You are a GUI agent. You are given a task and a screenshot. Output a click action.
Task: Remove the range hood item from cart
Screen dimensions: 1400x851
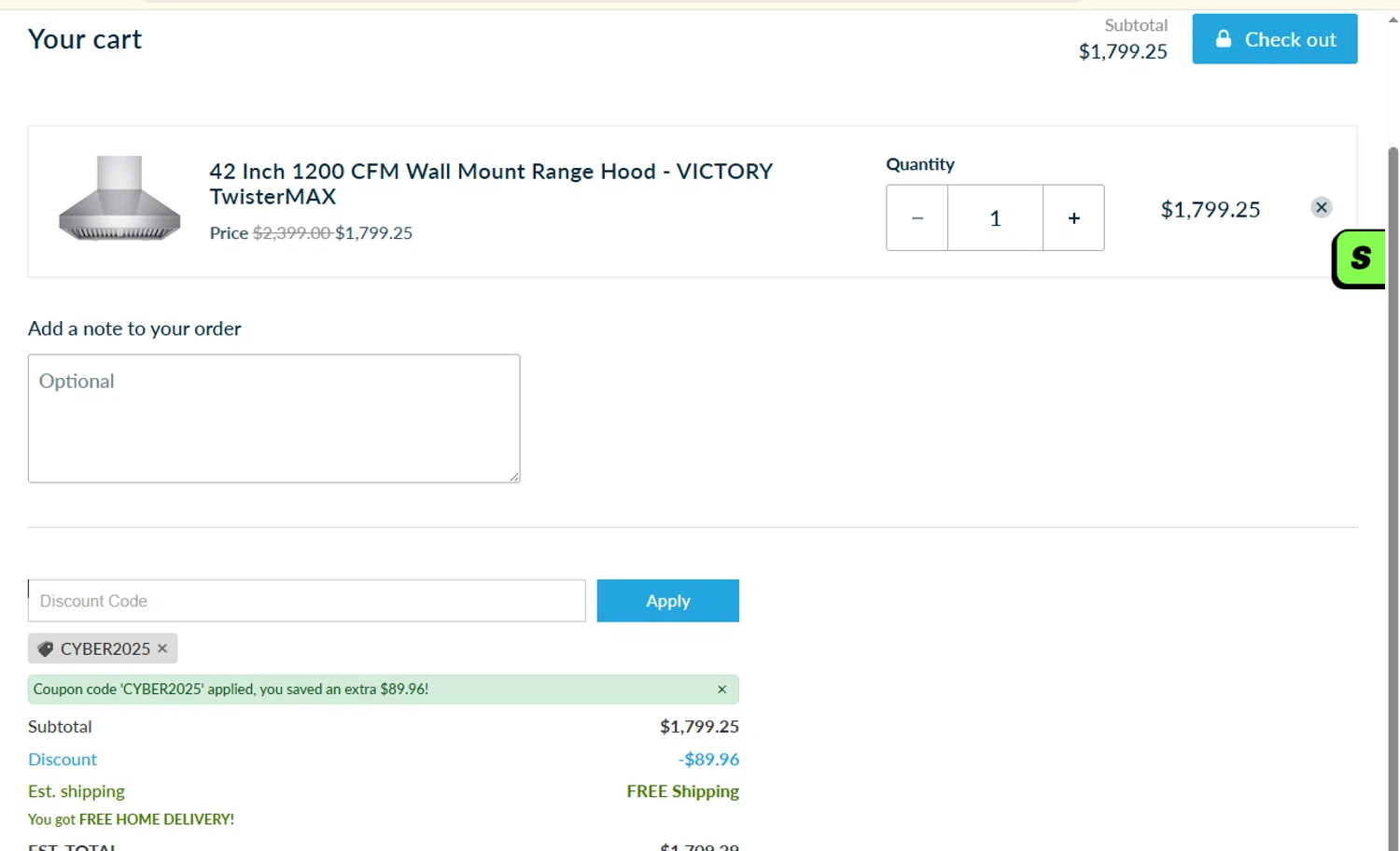pos(1321,207)
